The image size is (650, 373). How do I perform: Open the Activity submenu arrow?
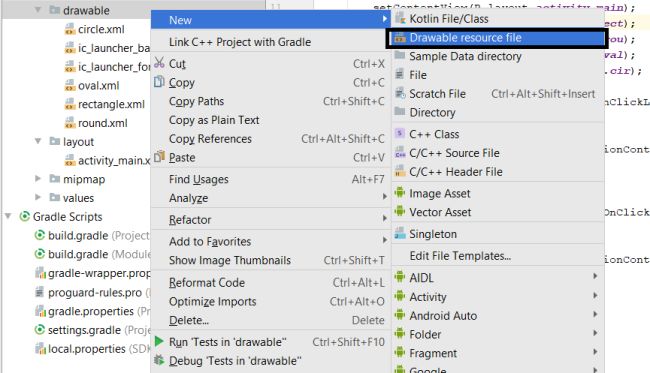[x=595, y=296]
